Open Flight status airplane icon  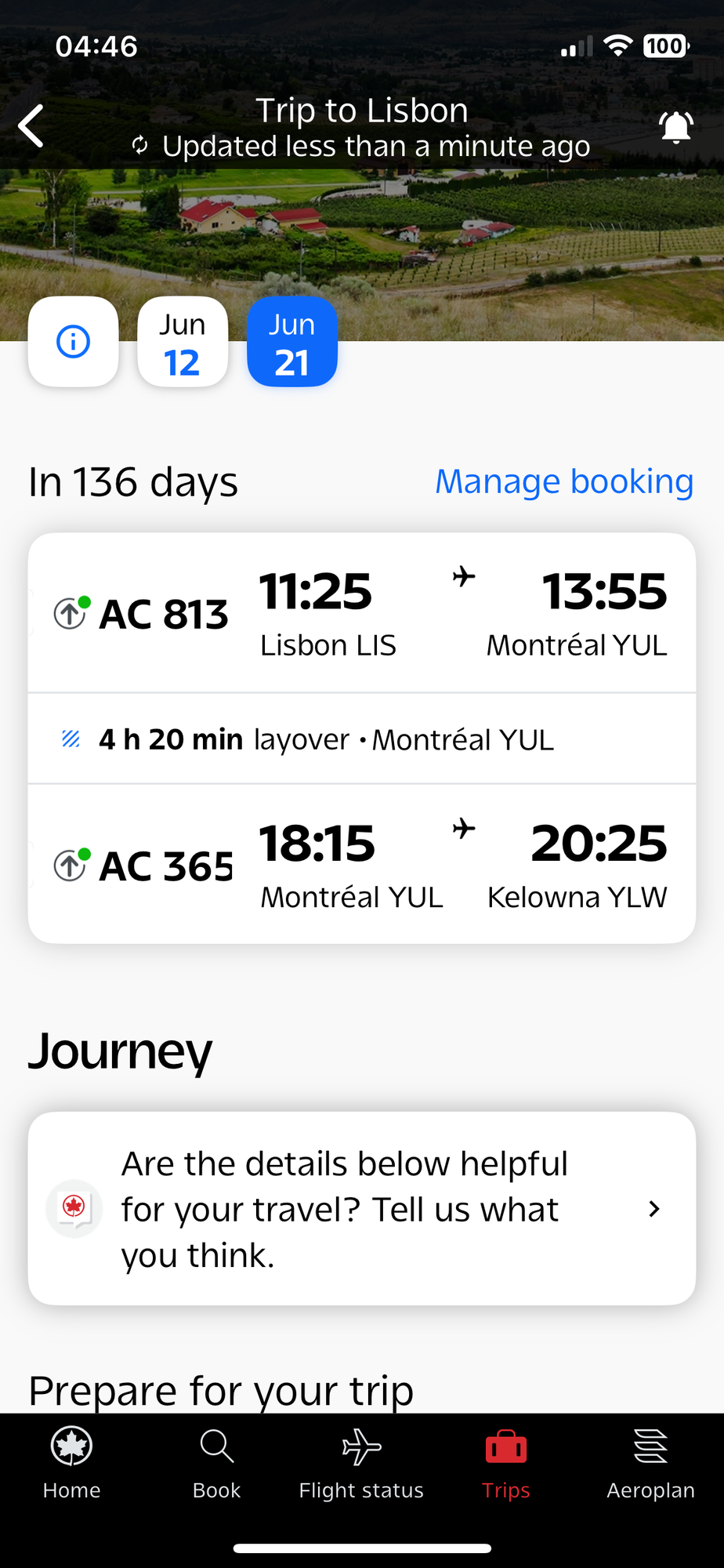pyautogui.click(x=361, y=1446)
